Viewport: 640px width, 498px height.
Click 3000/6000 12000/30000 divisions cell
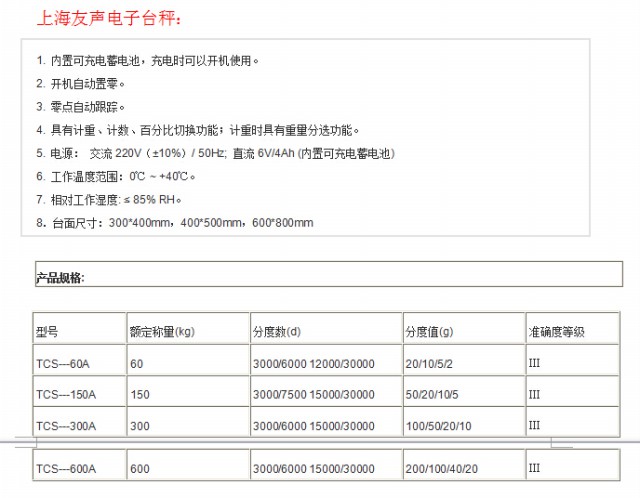point(313,364)
